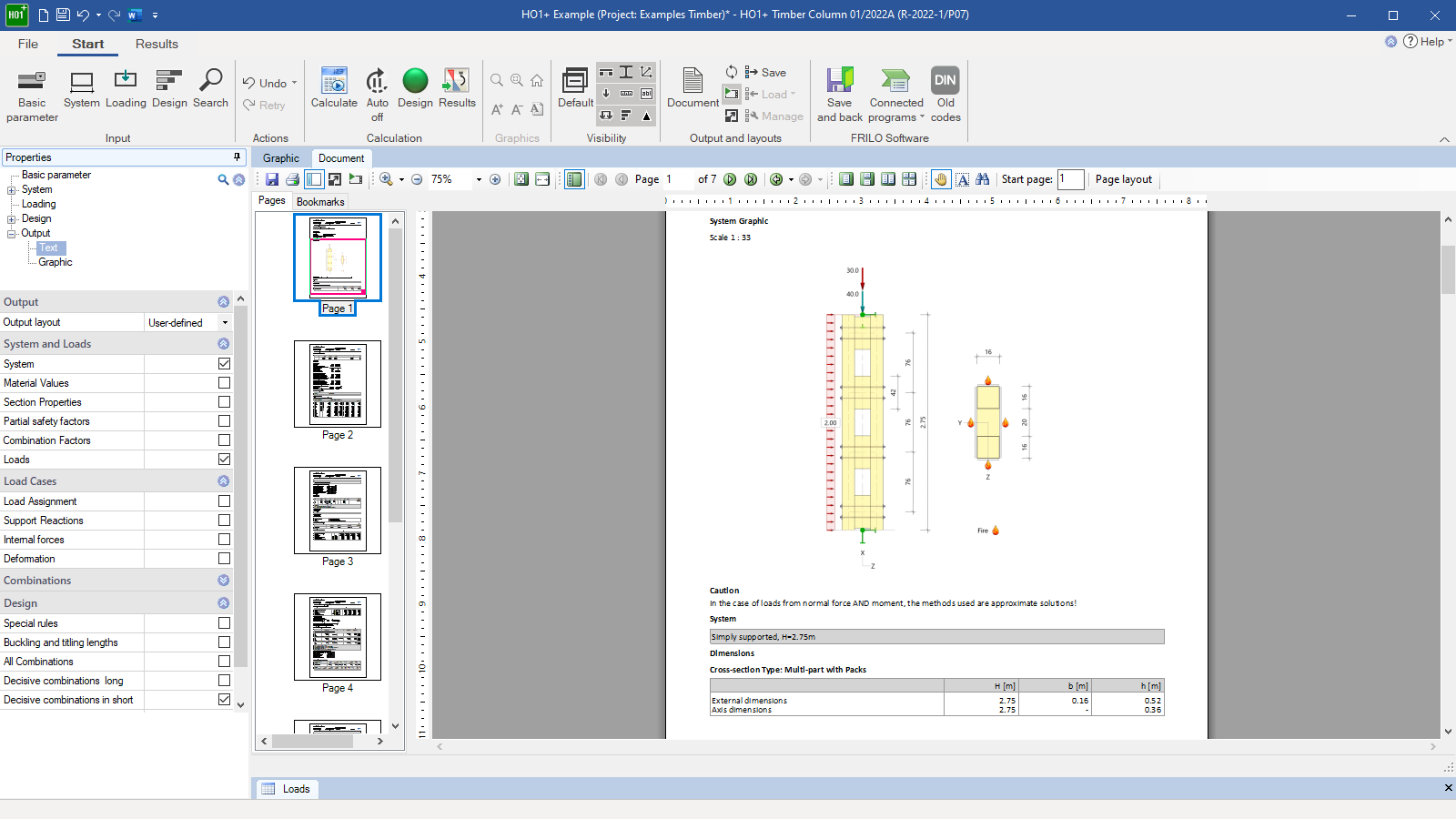Select the Loading tree item
The width and height of the screenshot is (1456, 819).
pos(39,204)
